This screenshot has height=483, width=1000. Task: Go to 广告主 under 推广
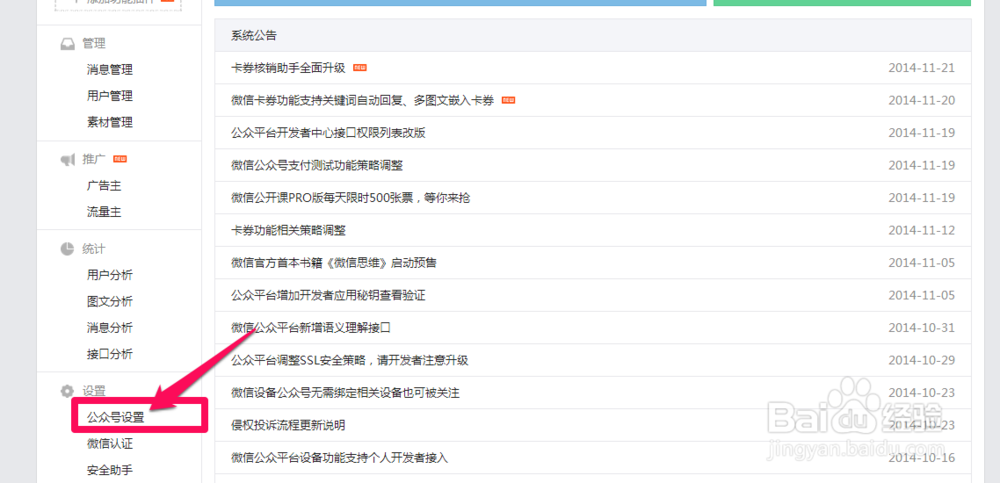104,186
